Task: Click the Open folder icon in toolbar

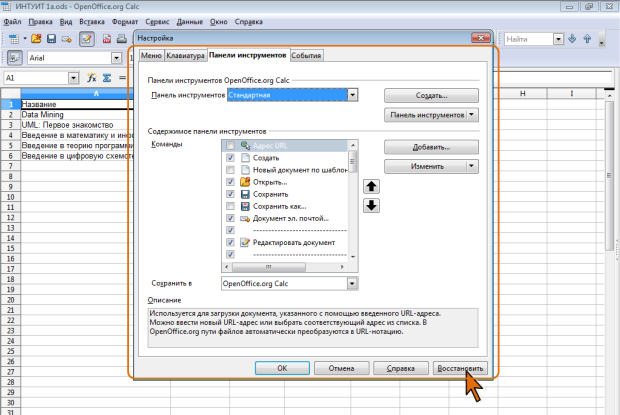Action: click(37, 40)
